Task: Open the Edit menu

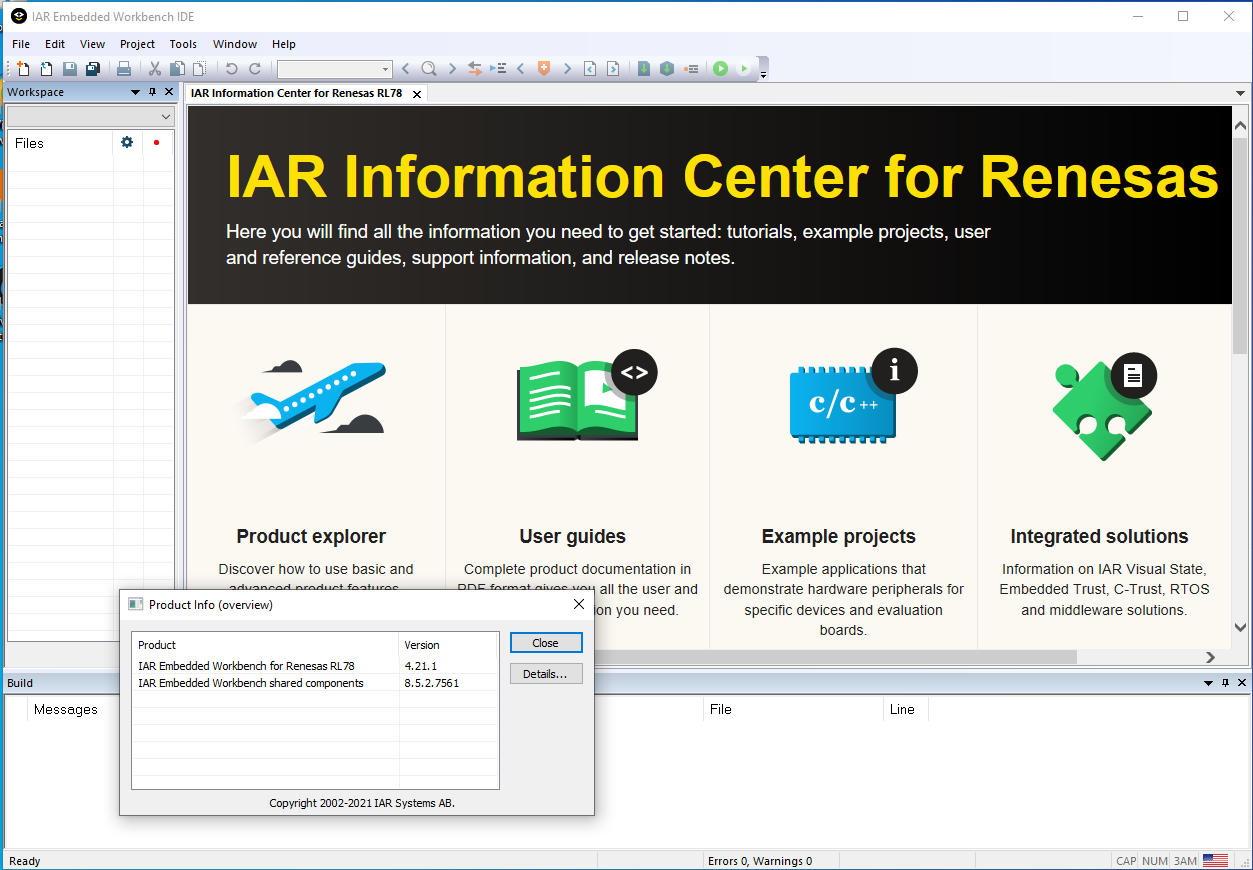Action: (x=55, y=44)
